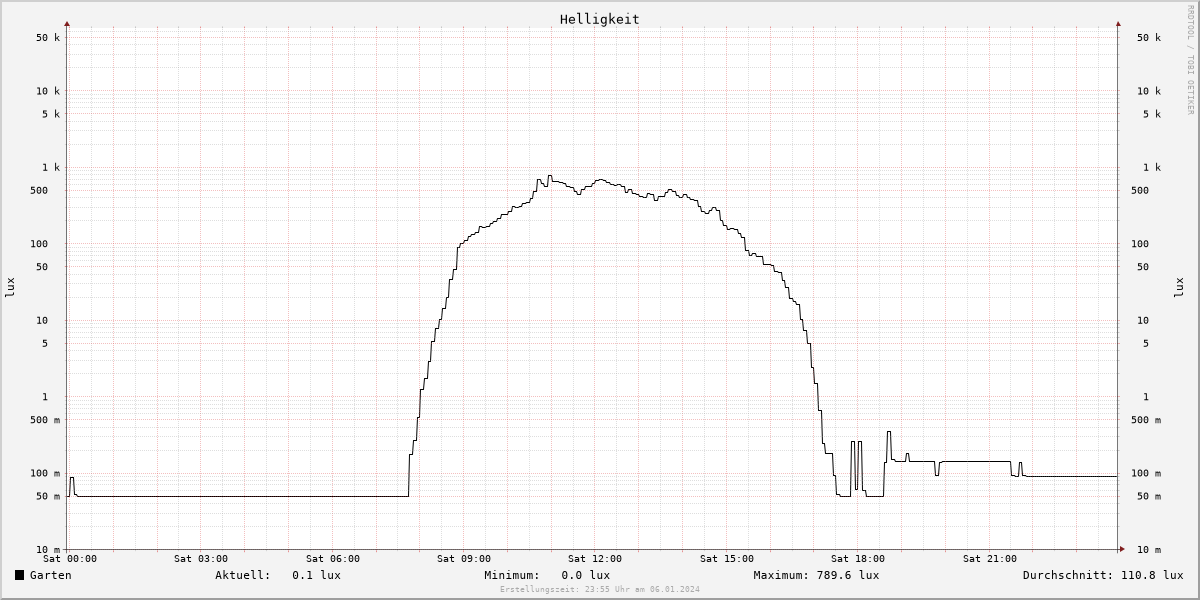Click the rotated 'lux' unit on right axis
1200x600 pixels.
pos(1178,287)
